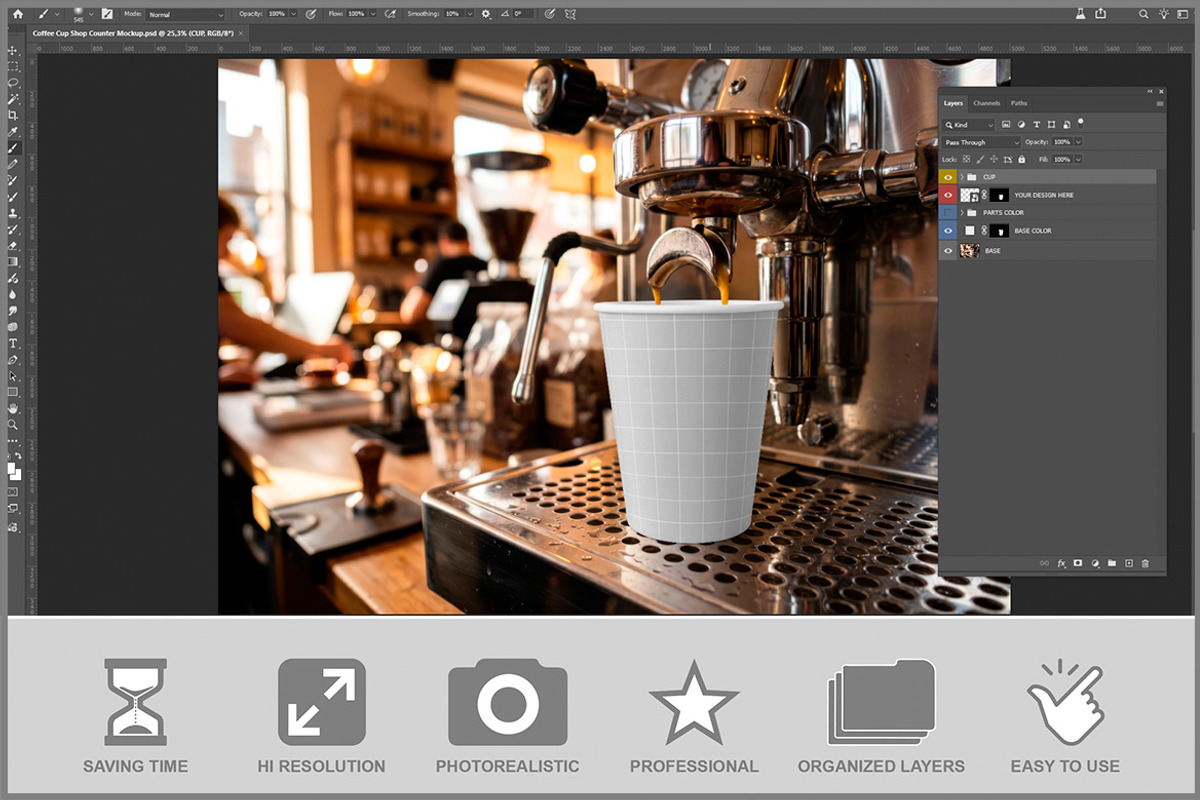Select the Eyedropper tool

pyautogui.click(x=13, y=132)
